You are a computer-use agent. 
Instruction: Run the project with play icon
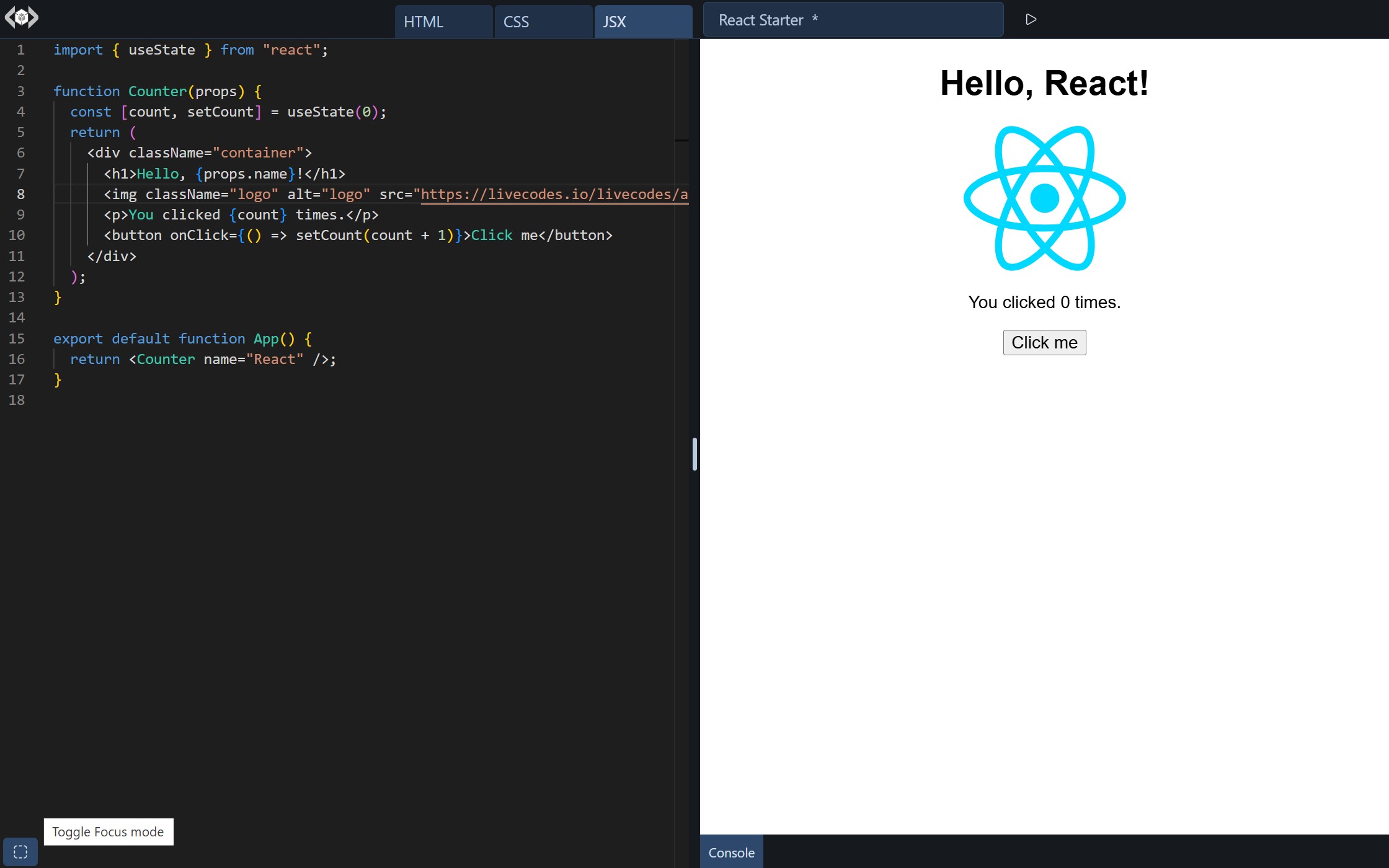pos(1031,20)
